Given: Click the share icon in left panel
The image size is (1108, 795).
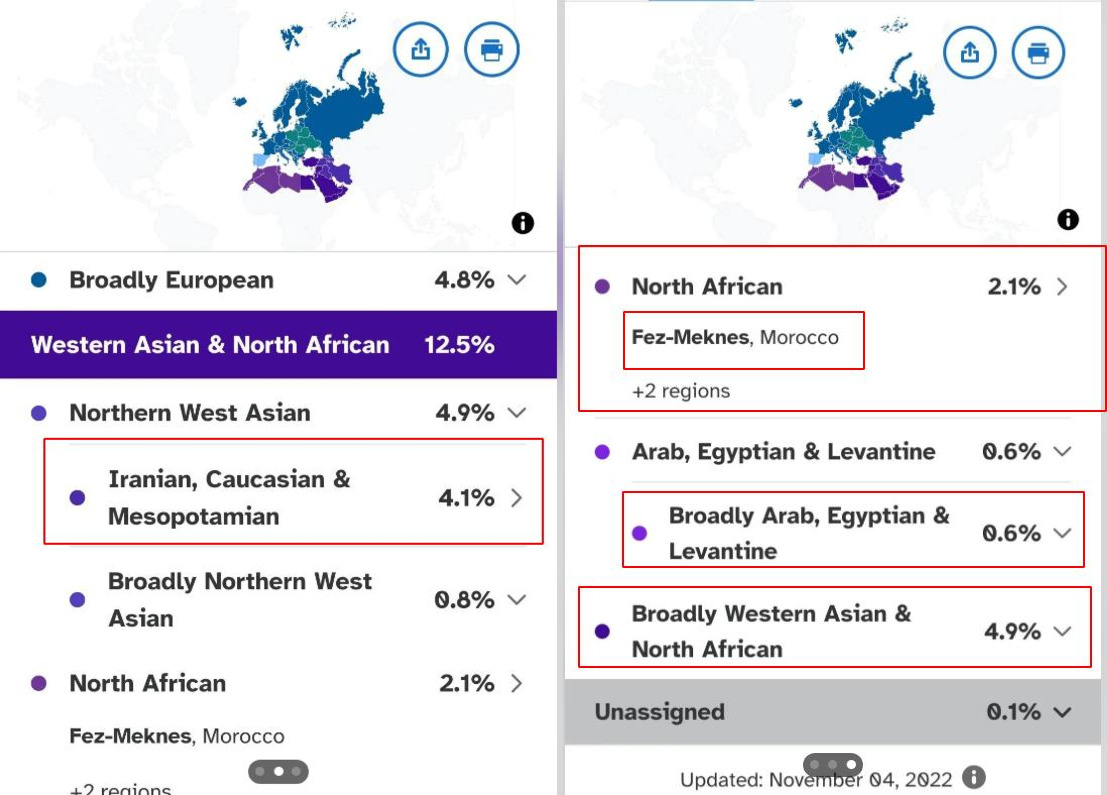Looking at the screenshot, I should [x=421, y=49].
